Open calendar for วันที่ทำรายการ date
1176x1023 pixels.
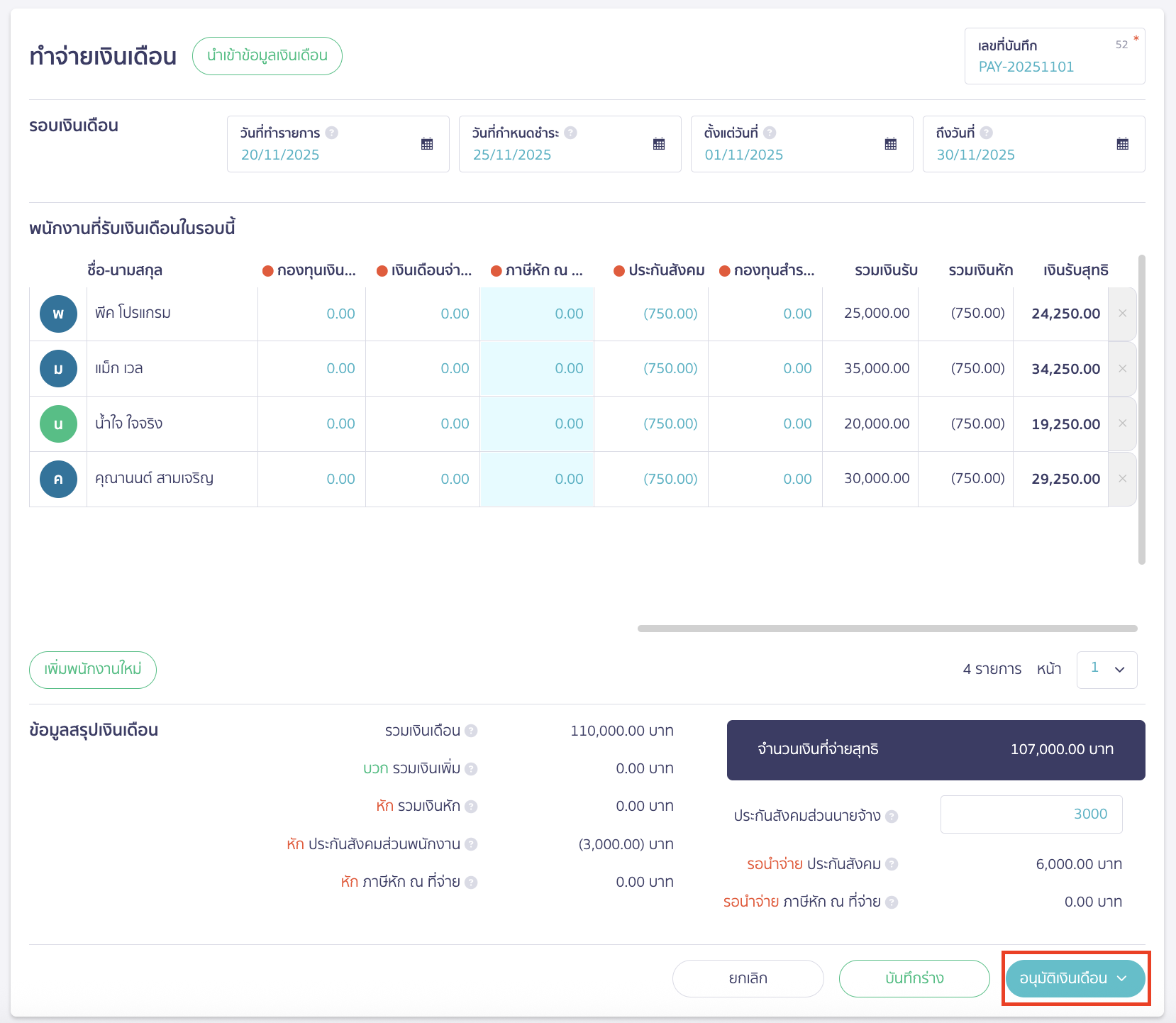coord(427,144)
